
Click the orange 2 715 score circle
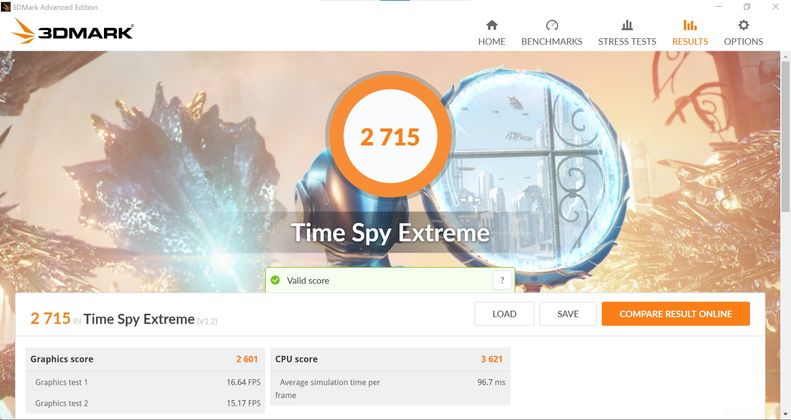click(390, 136)
